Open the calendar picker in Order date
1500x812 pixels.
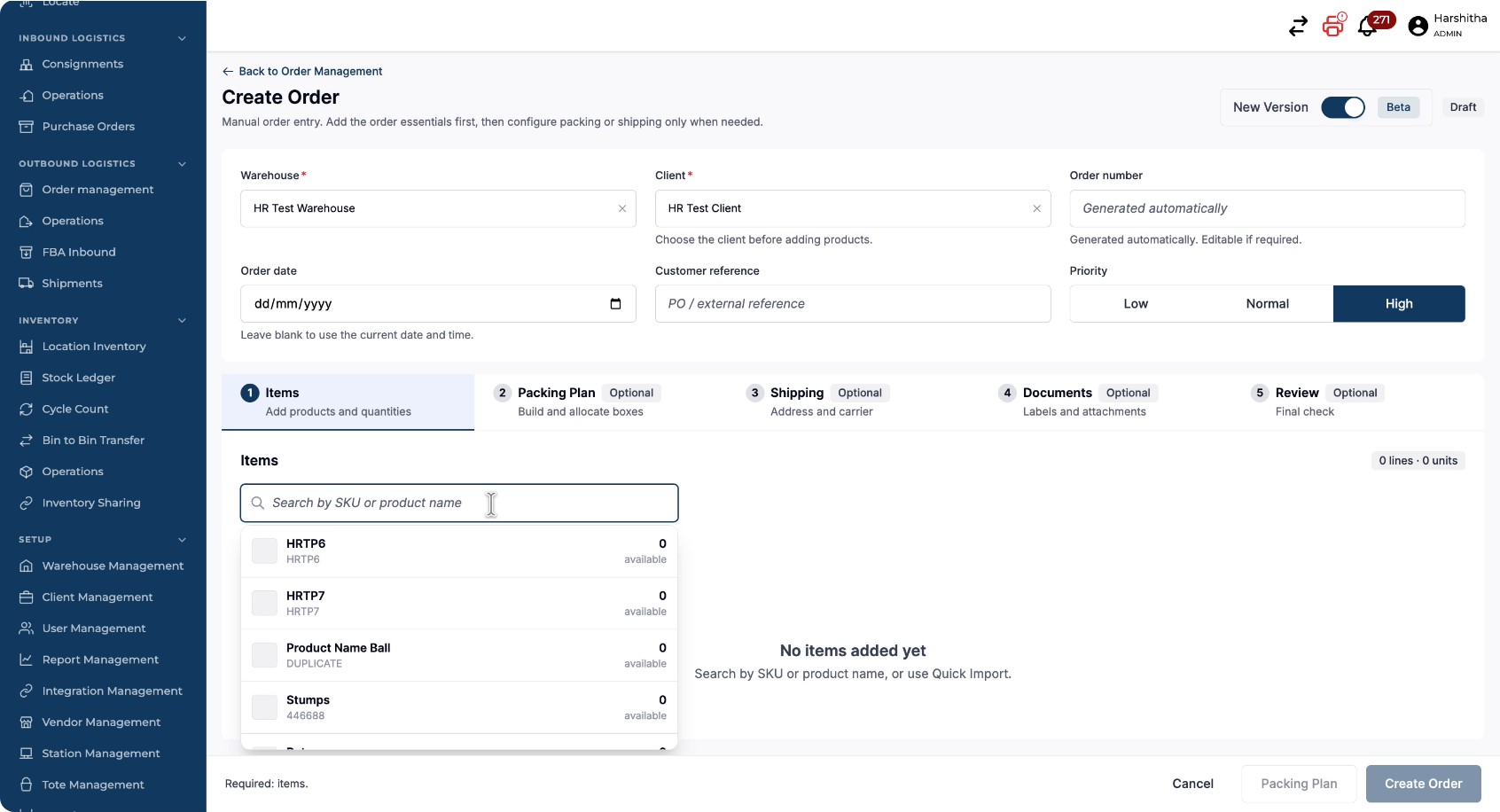(616, 304)
